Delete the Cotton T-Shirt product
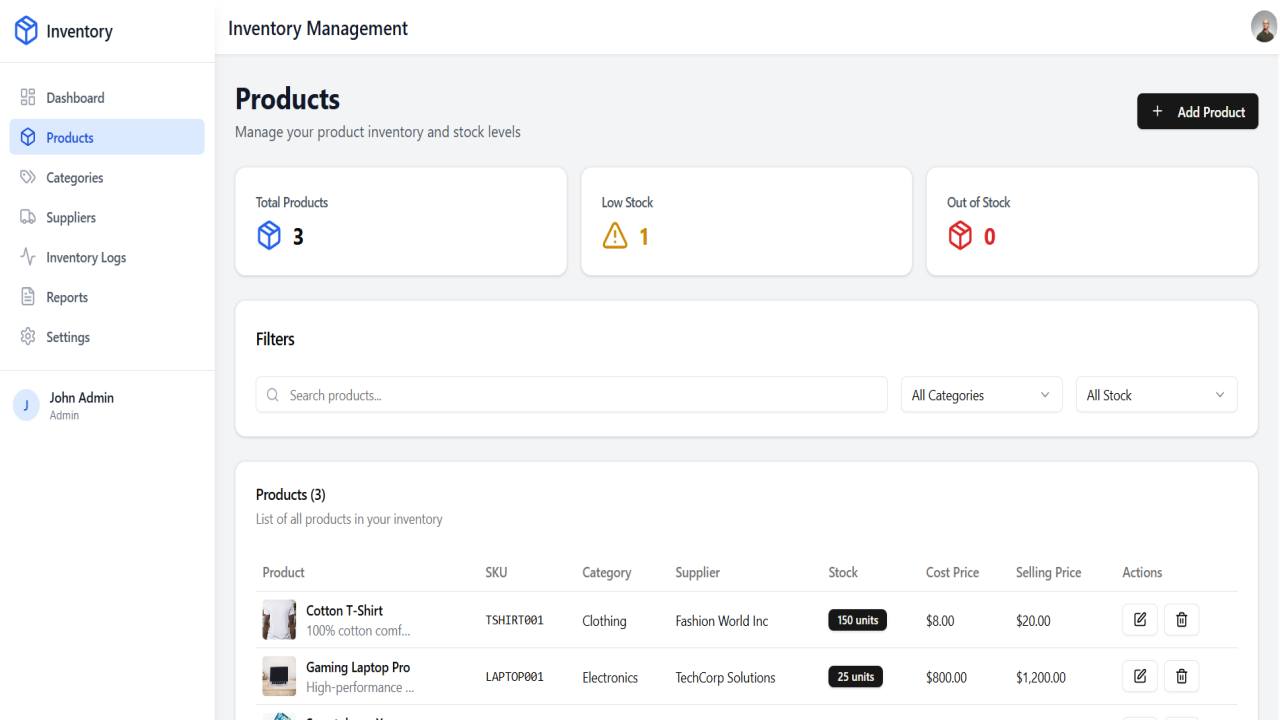 1181,620
